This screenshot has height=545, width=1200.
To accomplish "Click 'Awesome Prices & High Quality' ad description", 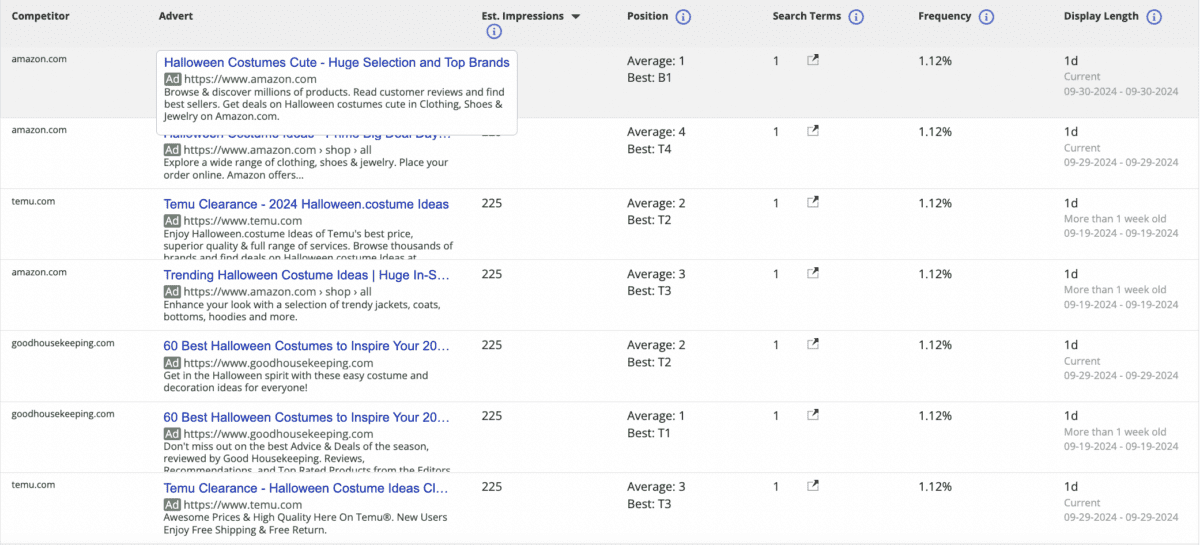I will [x=305, y=524].
